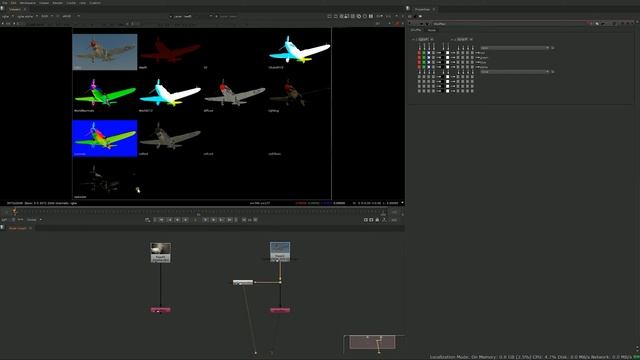Set third output row to black
Screen dimensions: 640x360
[x=443, y=62]
